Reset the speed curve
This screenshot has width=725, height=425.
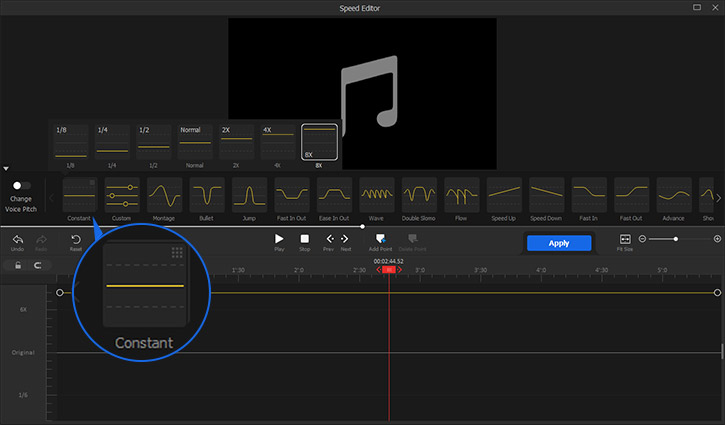tap(75, 240)
